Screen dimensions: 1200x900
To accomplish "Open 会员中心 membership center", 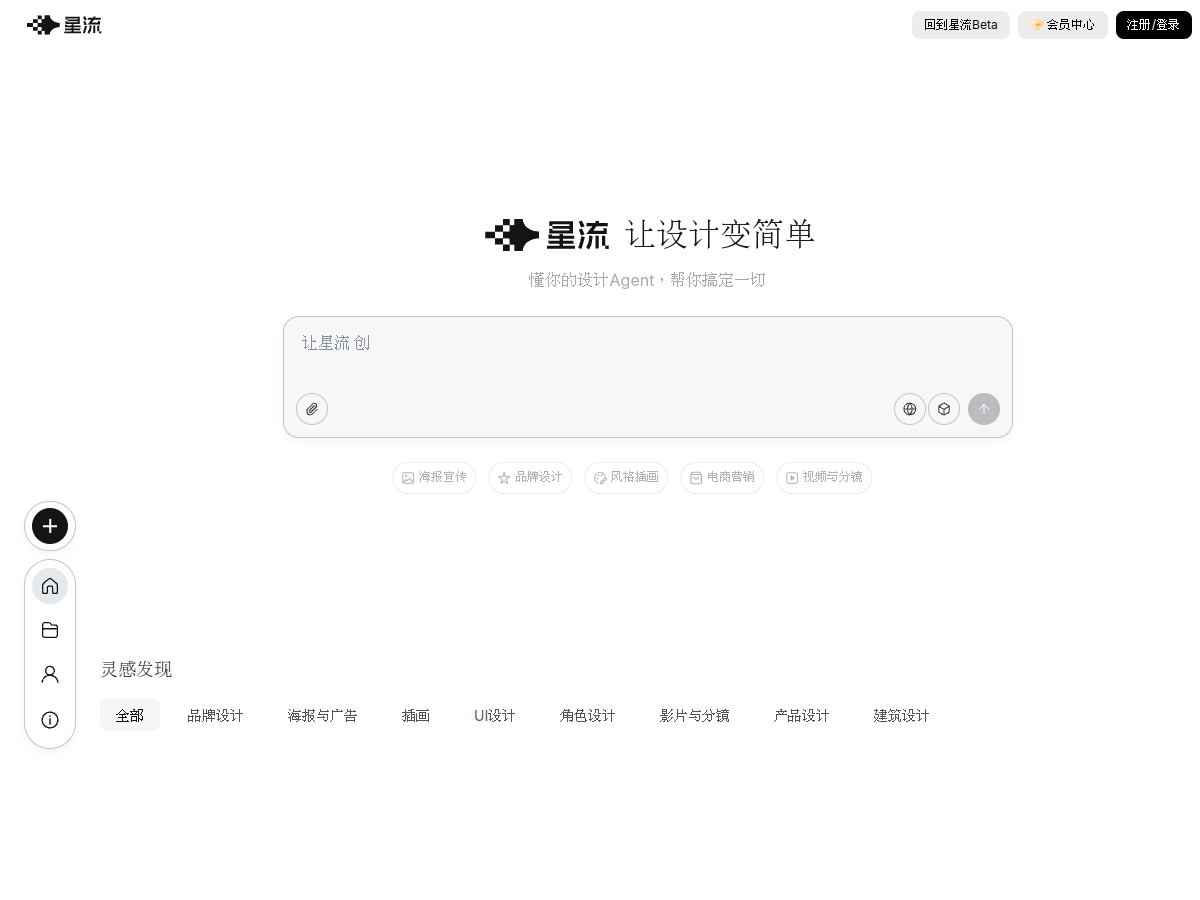I will [x=1063, y=25].
